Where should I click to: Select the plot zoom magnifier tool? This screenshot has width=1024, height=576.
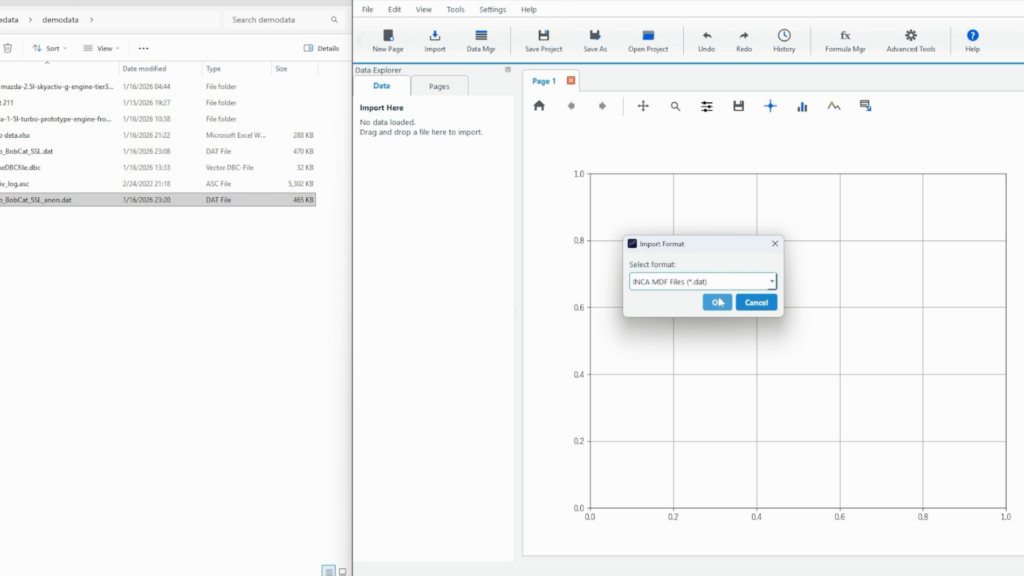click(x=675, y=106)
